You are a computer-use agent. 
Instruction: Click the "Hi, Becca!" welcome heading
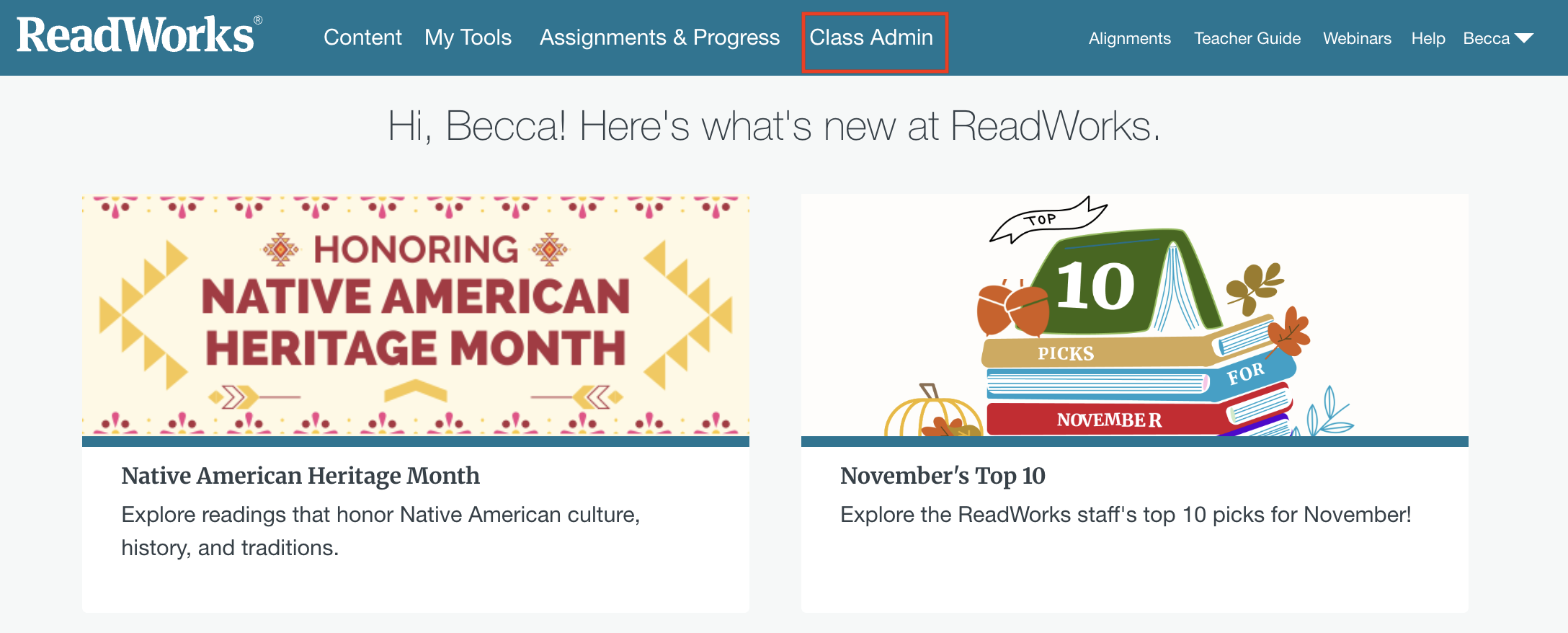click(x=774, y=126)
